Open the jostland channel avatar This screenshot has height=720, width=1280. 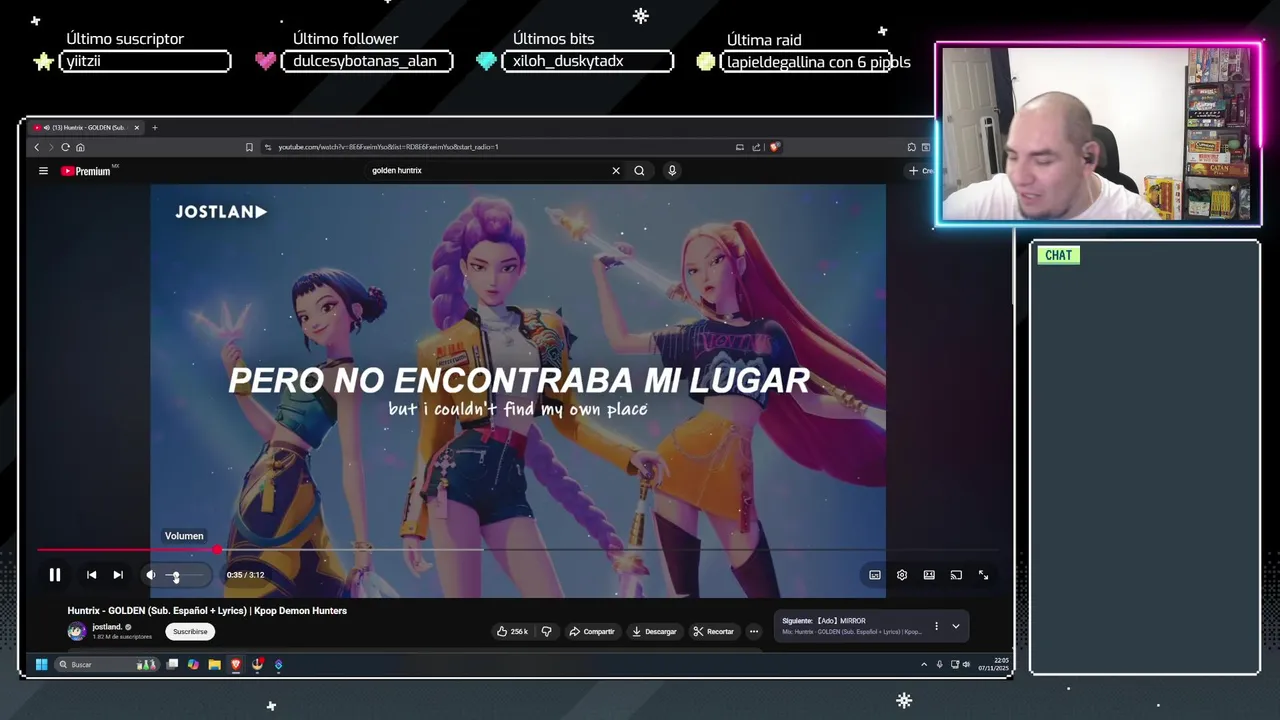(x=77, y=631)
